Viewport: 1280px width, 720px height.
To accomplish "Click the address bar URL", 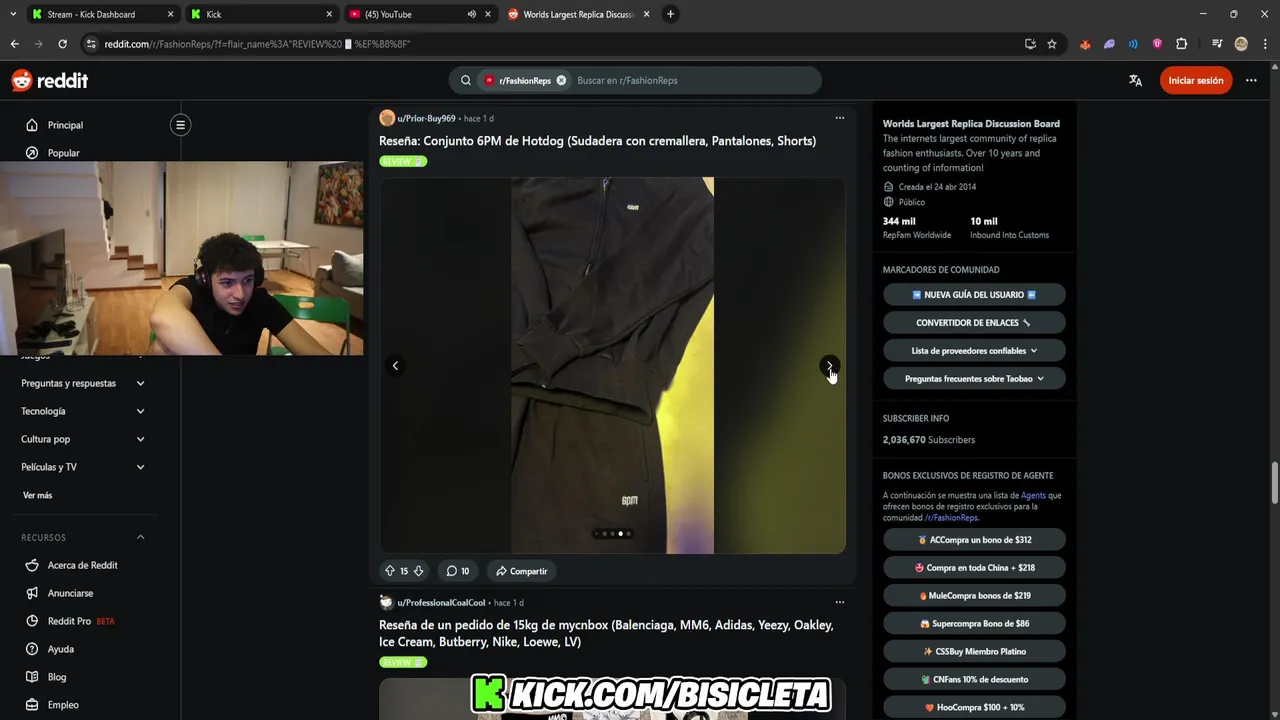I will tap(257, 44).
